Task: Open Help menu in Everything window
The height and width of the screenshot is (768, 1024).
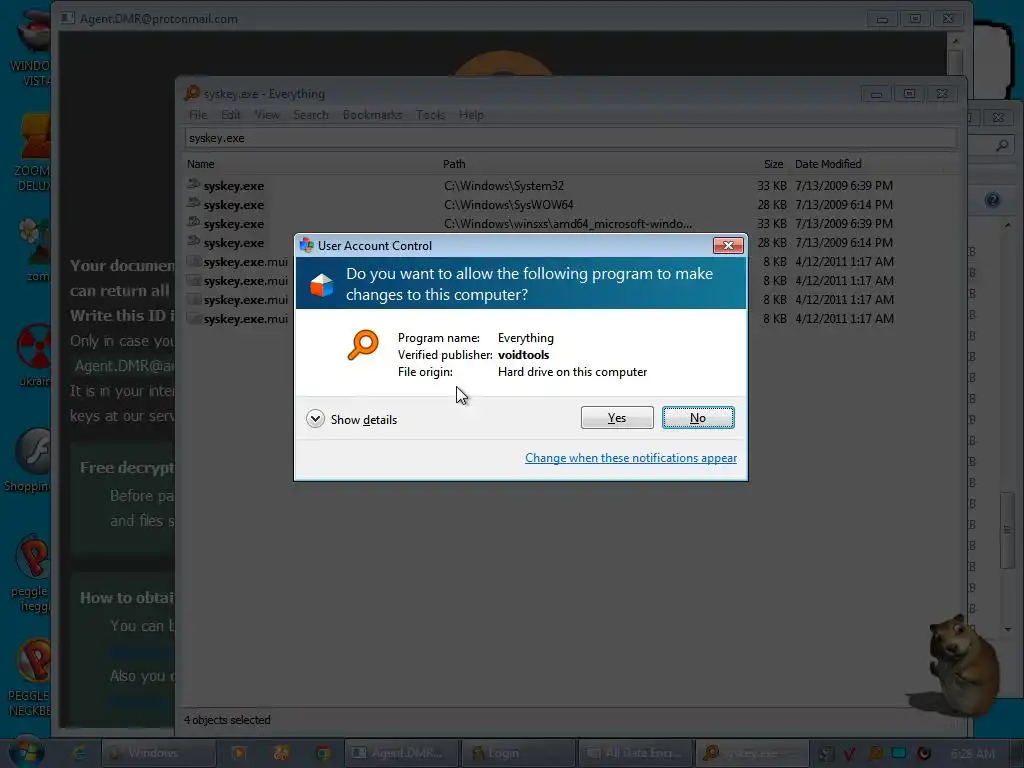Action: [471, 115]
